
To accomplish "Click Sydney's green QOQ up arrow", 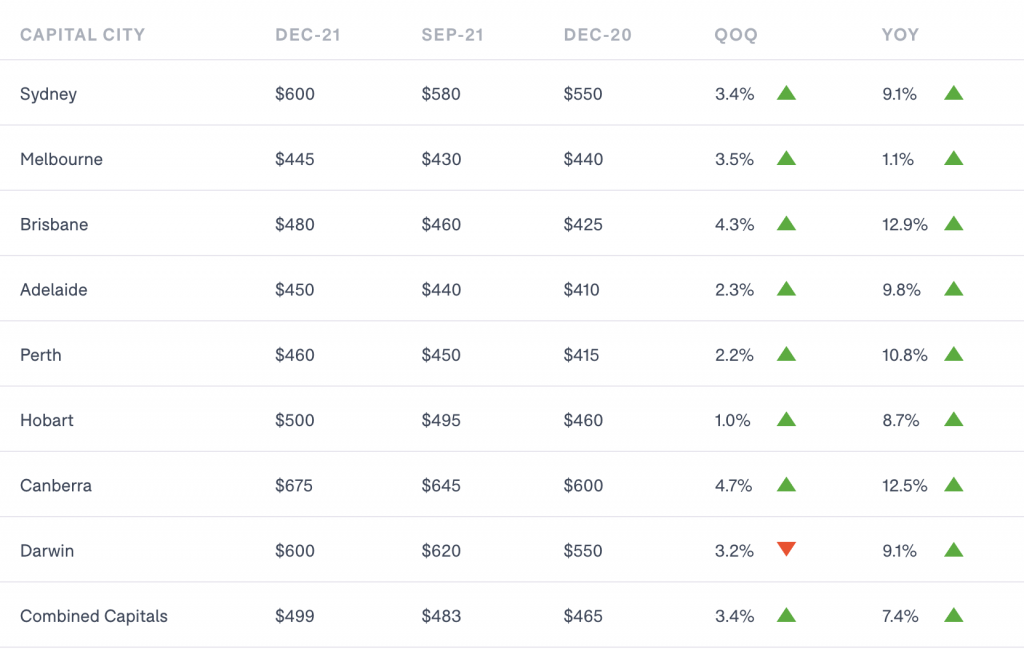I will tap(786, 93).
